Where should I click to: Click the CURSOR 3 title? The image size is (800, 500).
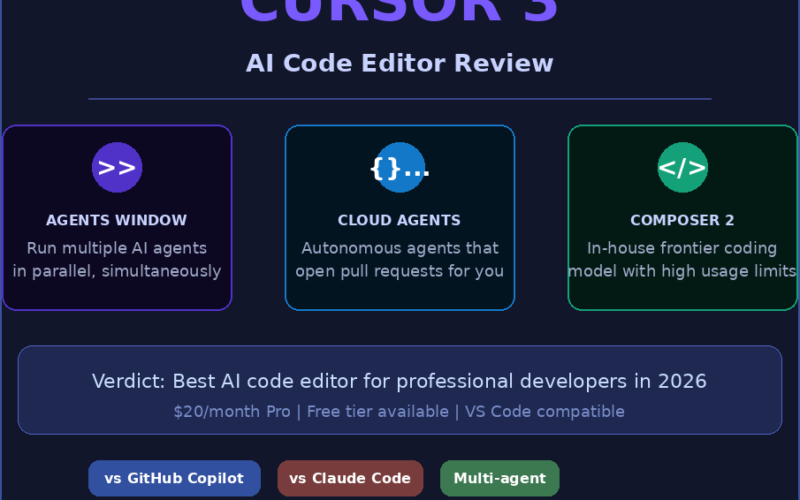(399, 11)
